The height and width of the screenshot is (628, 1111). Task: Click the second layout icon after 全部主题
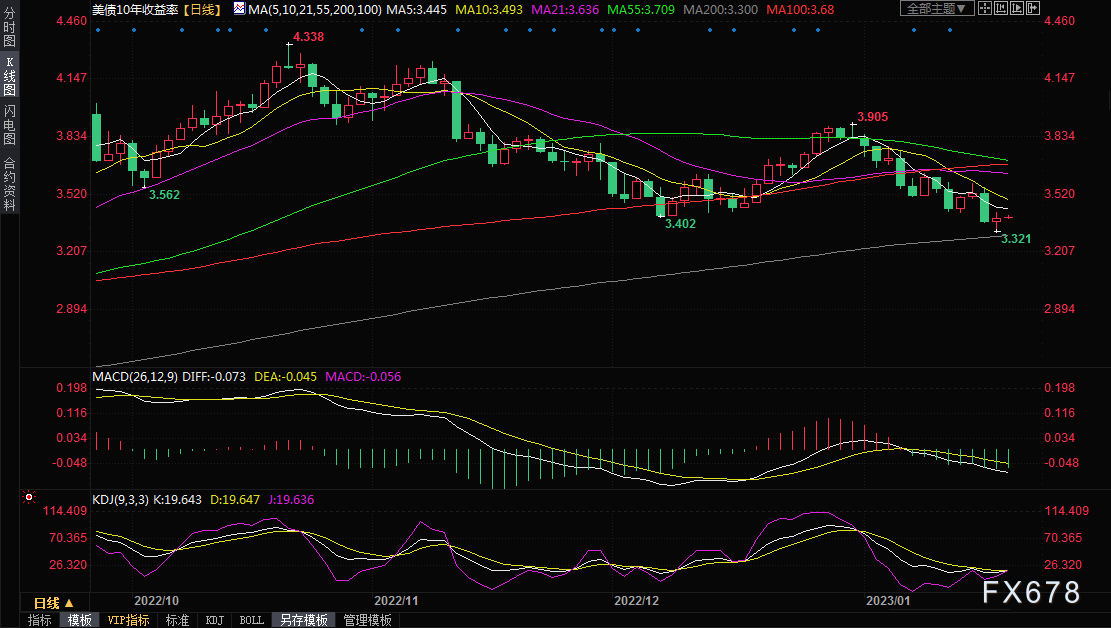coord(1000,8)
